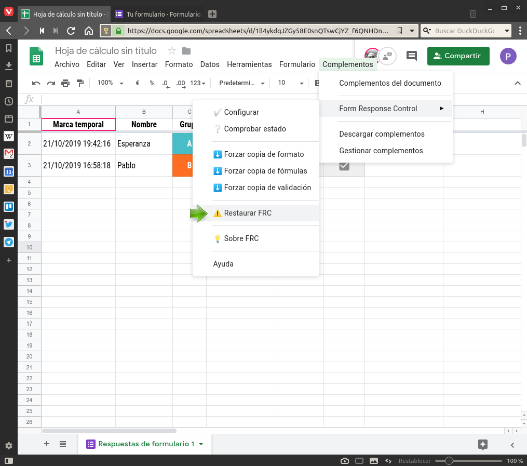
Task: Open the Gmail web panel
Action: [x=9, y=154]
